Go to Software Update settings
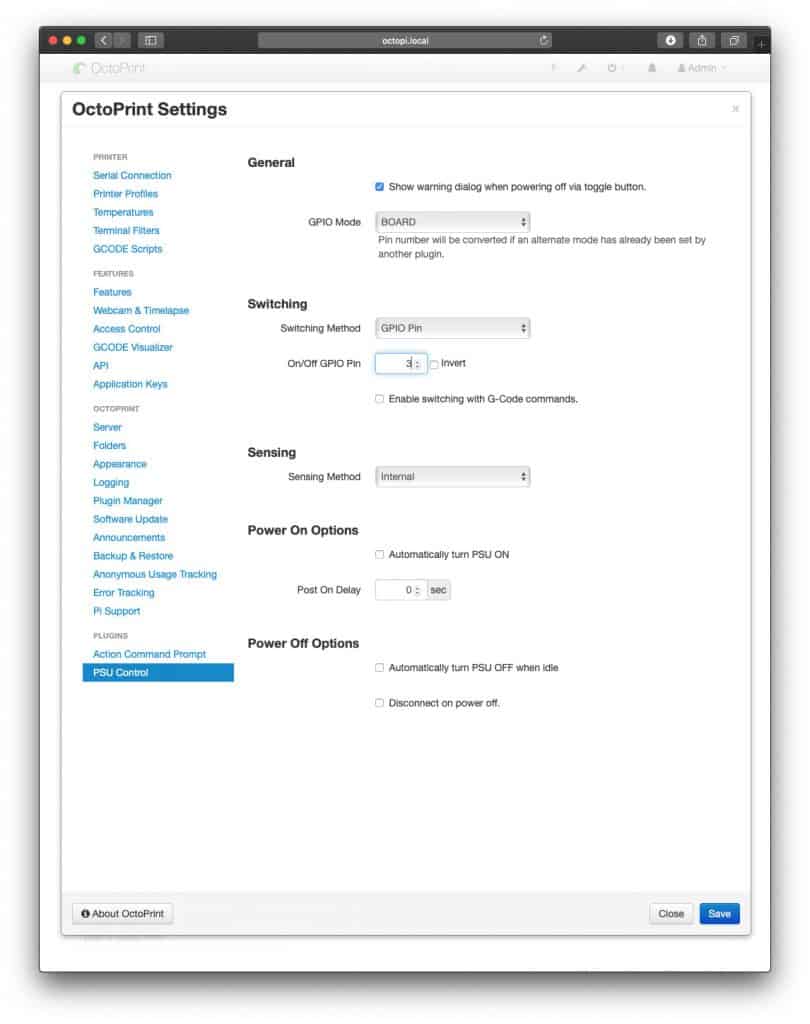This screenshot has height=1024, width=810. tap(130, 519)
